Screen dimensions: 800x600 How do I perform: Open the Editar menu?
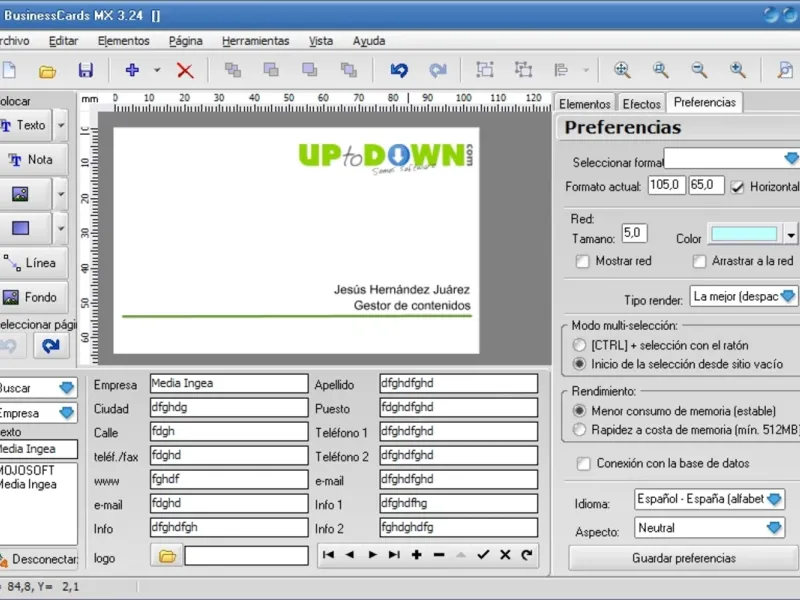[63, 41]
